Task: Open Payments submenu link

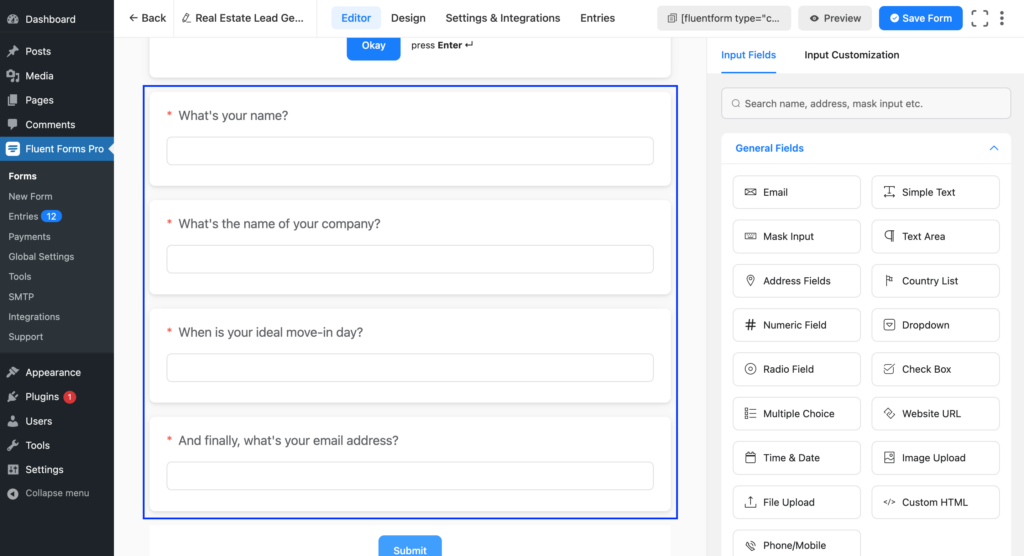Action: coord(29,237)
